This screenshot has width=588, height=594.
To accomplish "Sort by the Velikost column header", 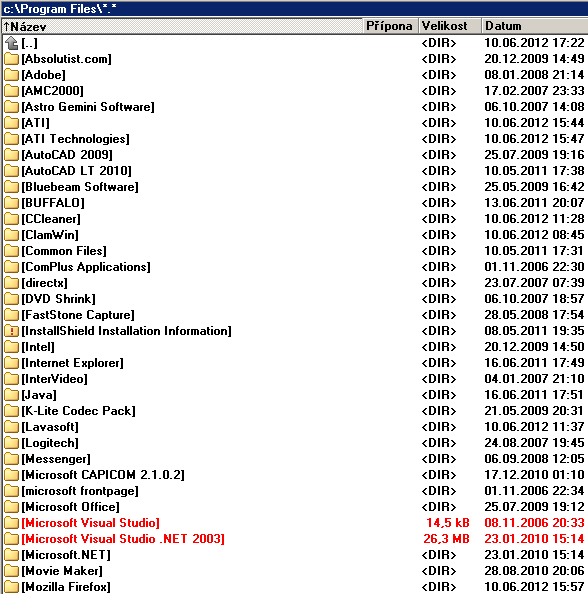I will pos(450,26).
